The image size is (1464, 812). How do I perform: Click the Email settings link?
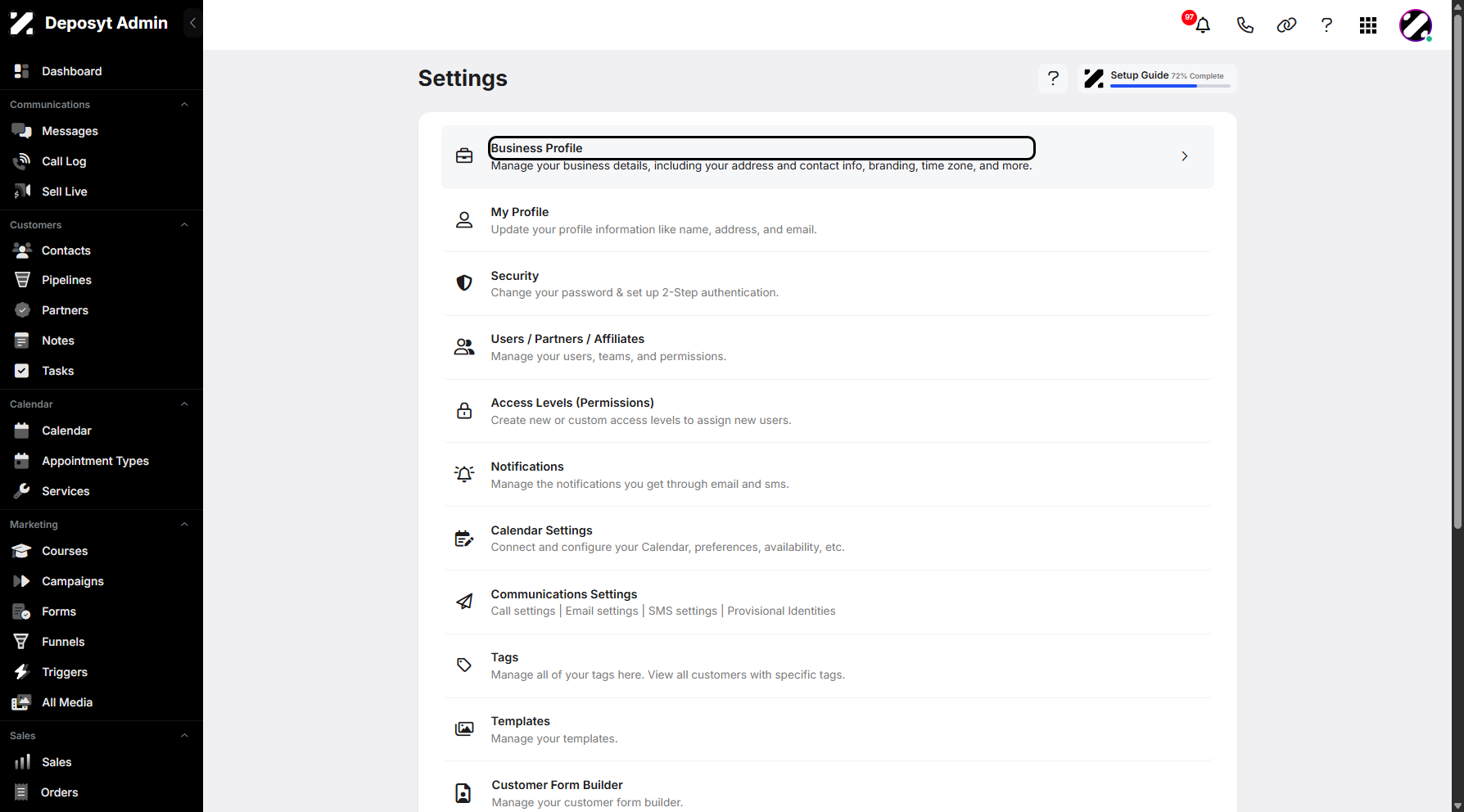coord(602,611)
